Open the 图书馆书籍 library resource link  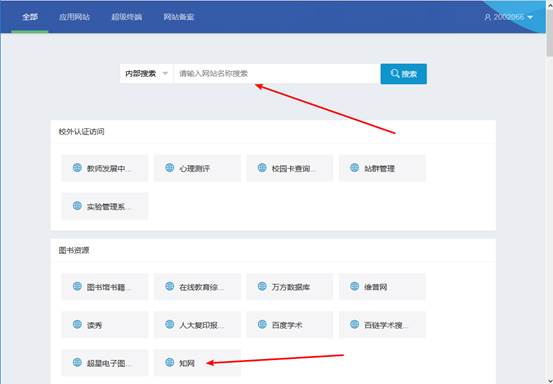(105, 287)
